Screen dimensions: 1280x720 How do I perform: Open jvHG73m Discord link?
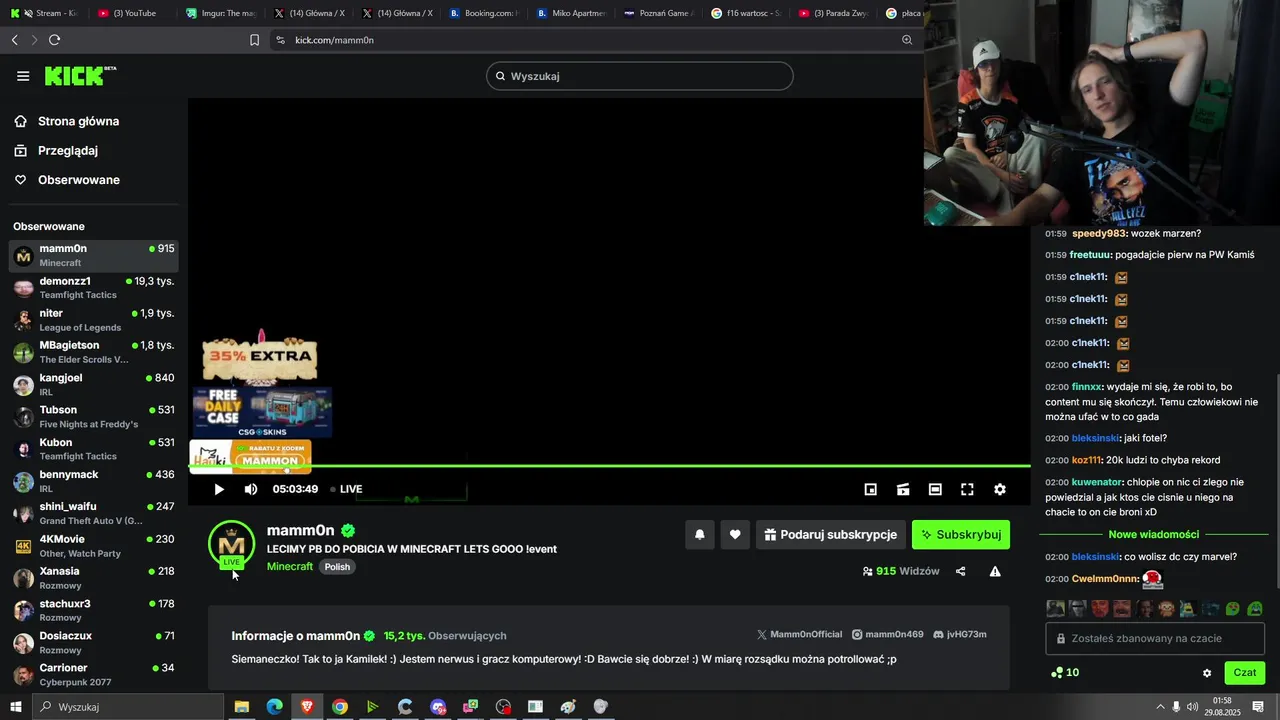coord(959,635)
